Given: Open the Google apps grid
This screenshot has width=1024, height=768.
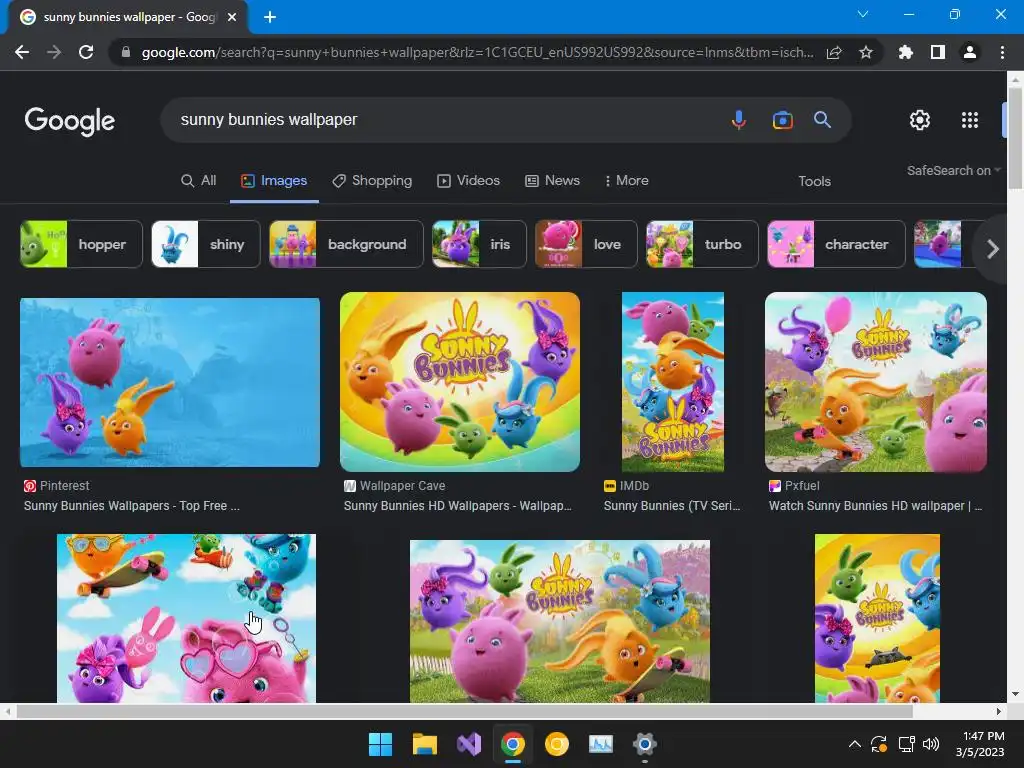Looking at the screenshot, I should [970, 120].
